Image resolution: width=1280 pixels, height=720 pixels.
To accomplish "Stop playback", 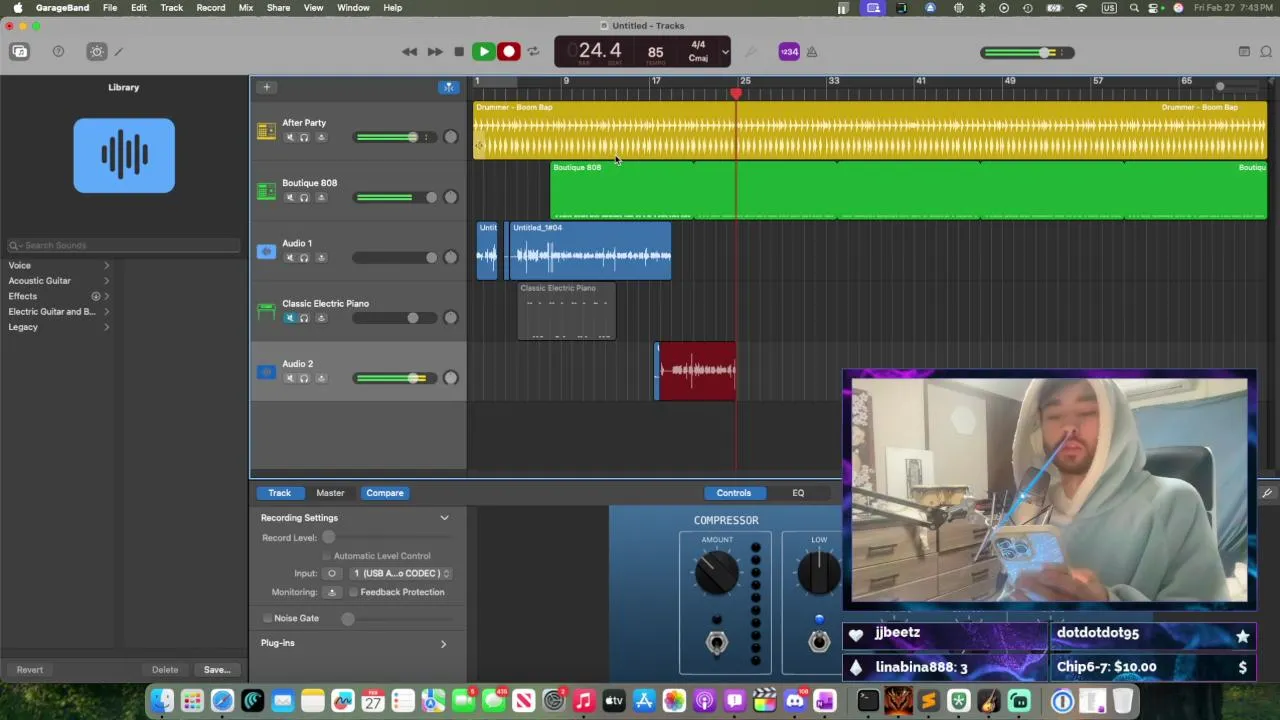I will click(459, 52).
